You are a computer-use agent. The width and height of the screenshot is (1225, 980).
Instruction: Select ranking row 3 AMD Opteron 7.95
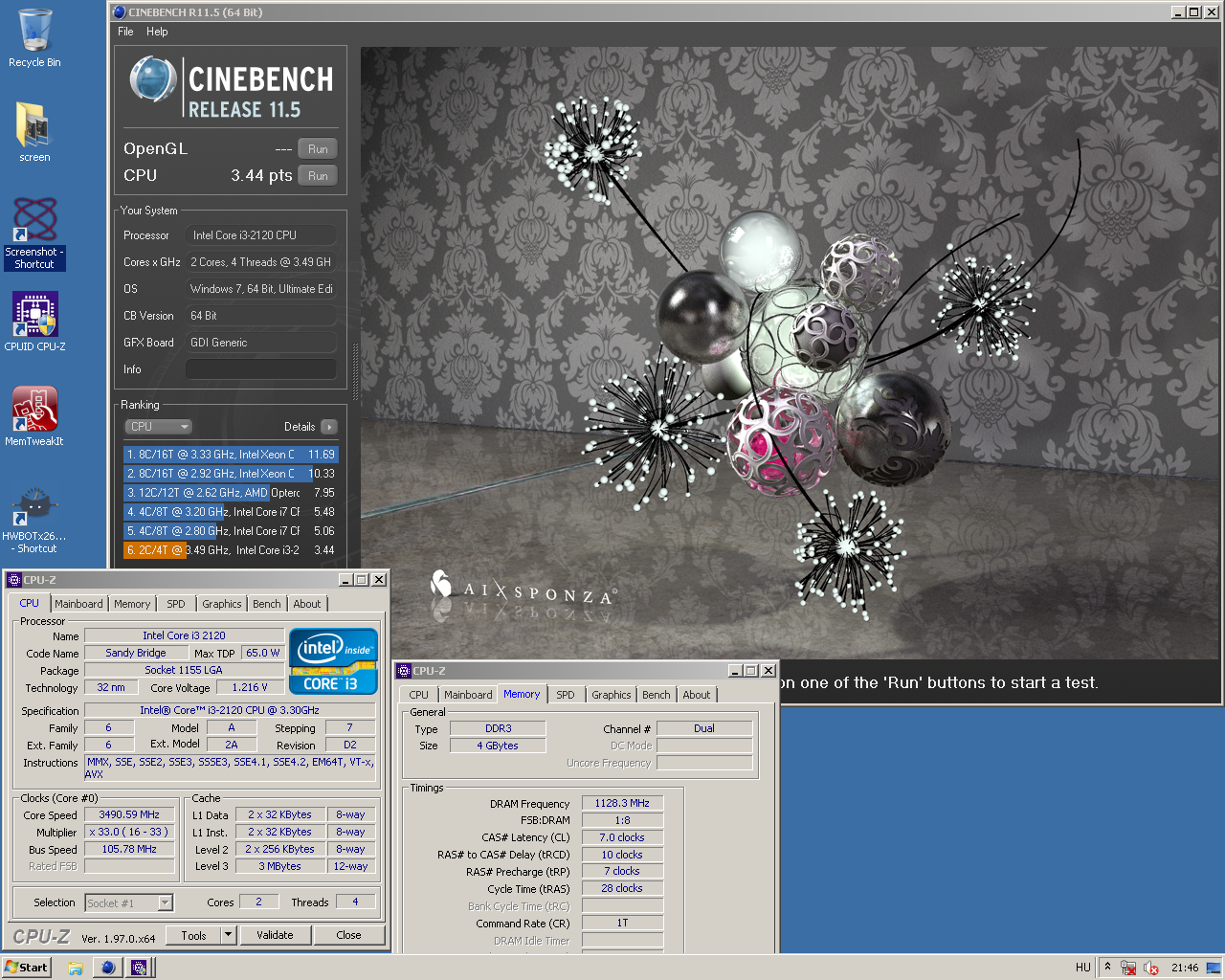[x=231, y=493]
